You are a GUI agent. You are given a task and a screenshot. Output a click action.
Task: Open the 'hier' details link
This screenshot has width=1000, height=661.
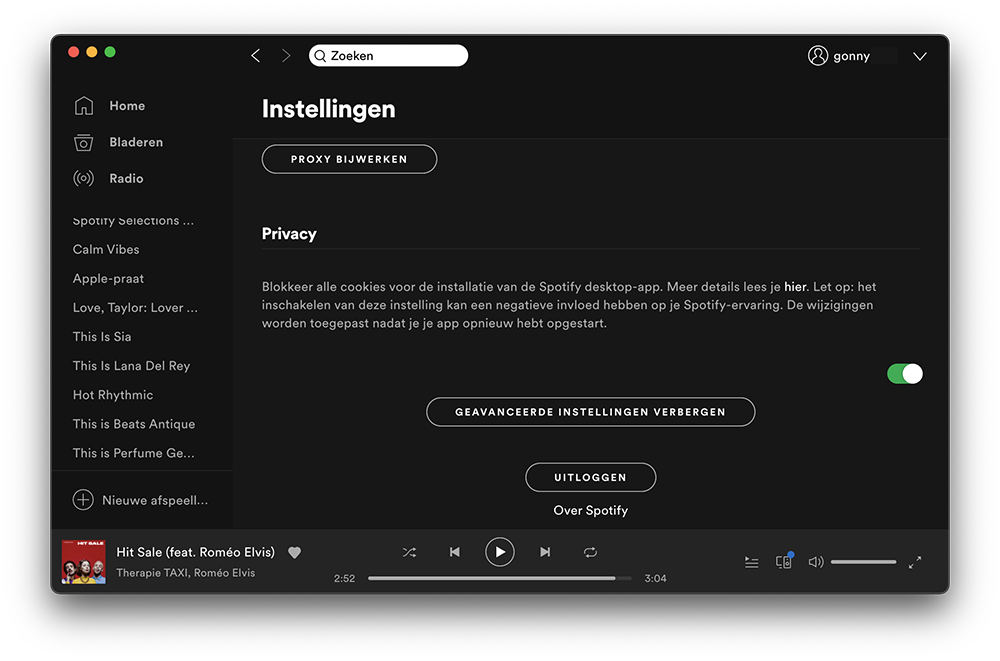coord(795,287)
